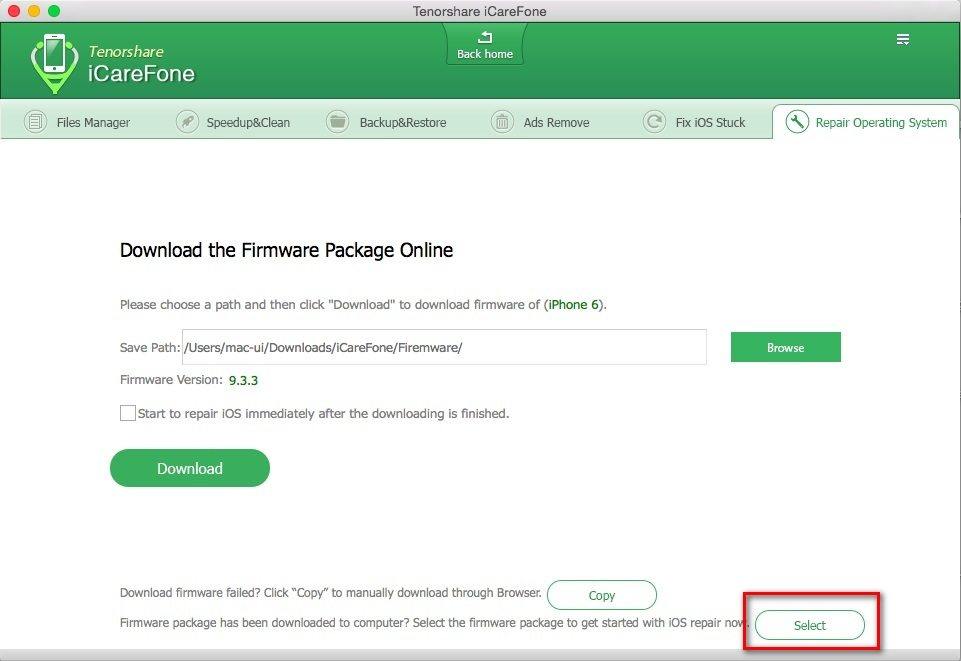Viewport: 961px width, 661px height.
Task: Open the Backup&Restore tab
Action: click(386, 122)
